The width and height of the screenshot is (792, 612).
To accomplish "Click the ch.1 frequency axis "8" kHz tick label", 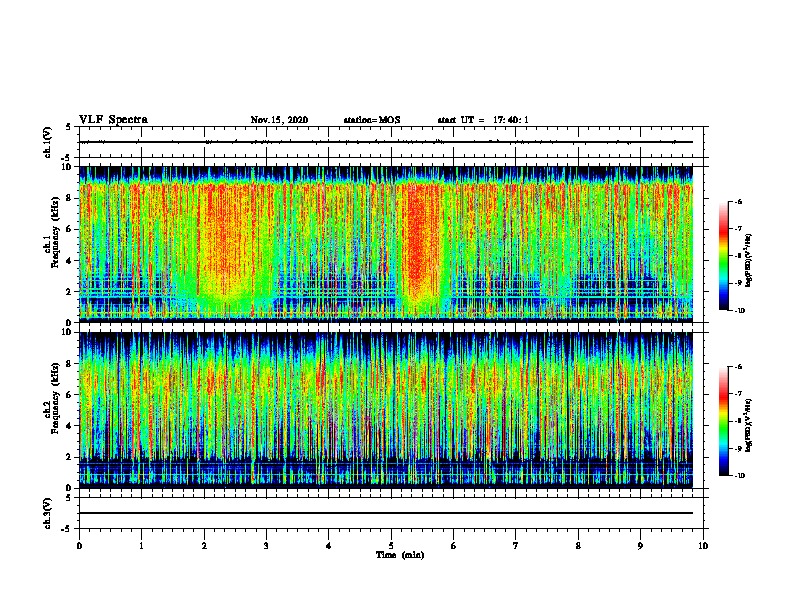I will click(69, 198).
